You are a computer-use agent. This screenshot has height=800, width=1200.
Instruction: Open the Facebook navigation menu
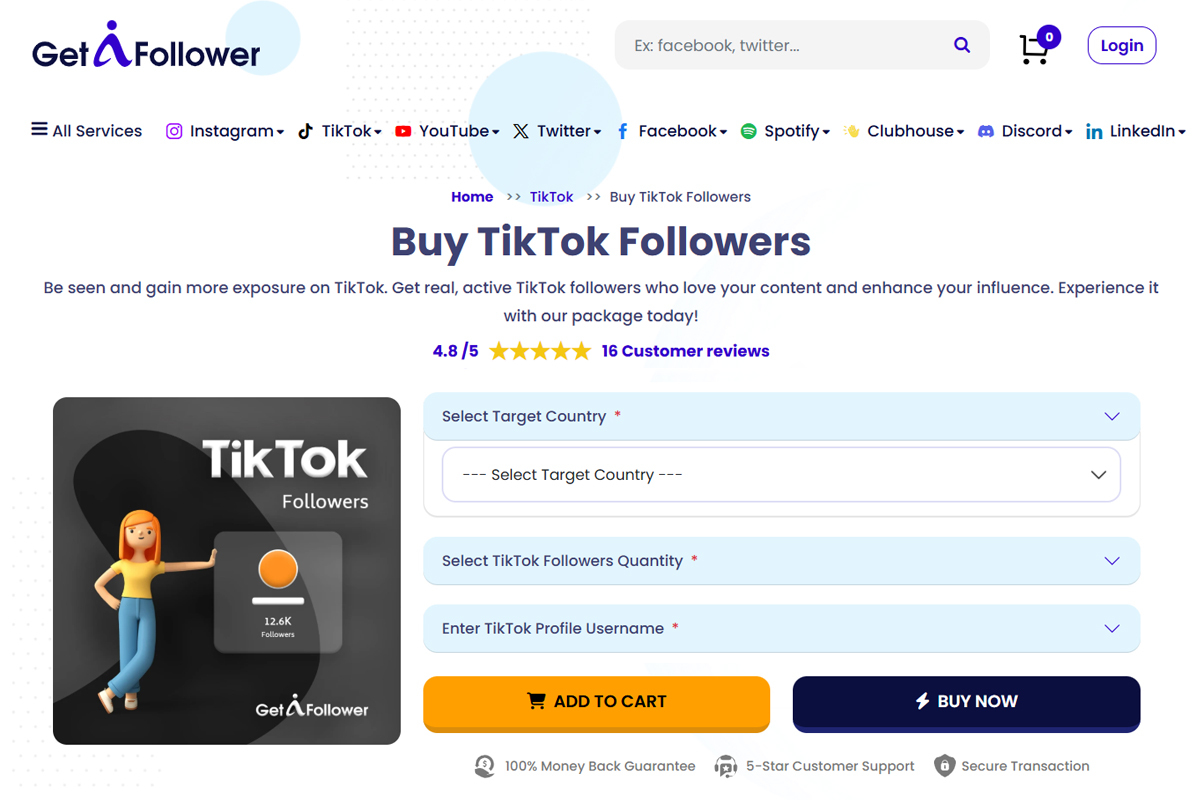click(x=671, y=131)
